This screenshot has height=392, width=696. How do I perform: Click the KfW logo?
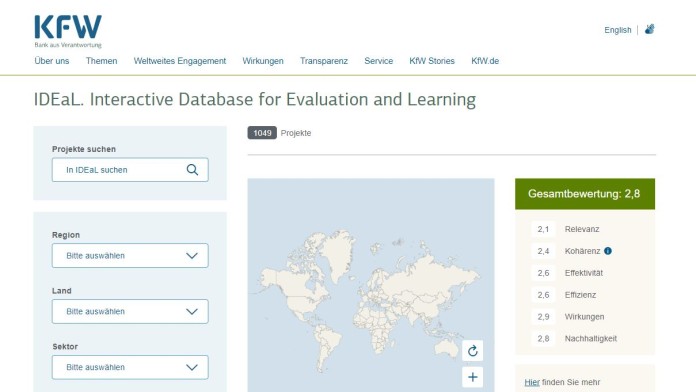68,31
